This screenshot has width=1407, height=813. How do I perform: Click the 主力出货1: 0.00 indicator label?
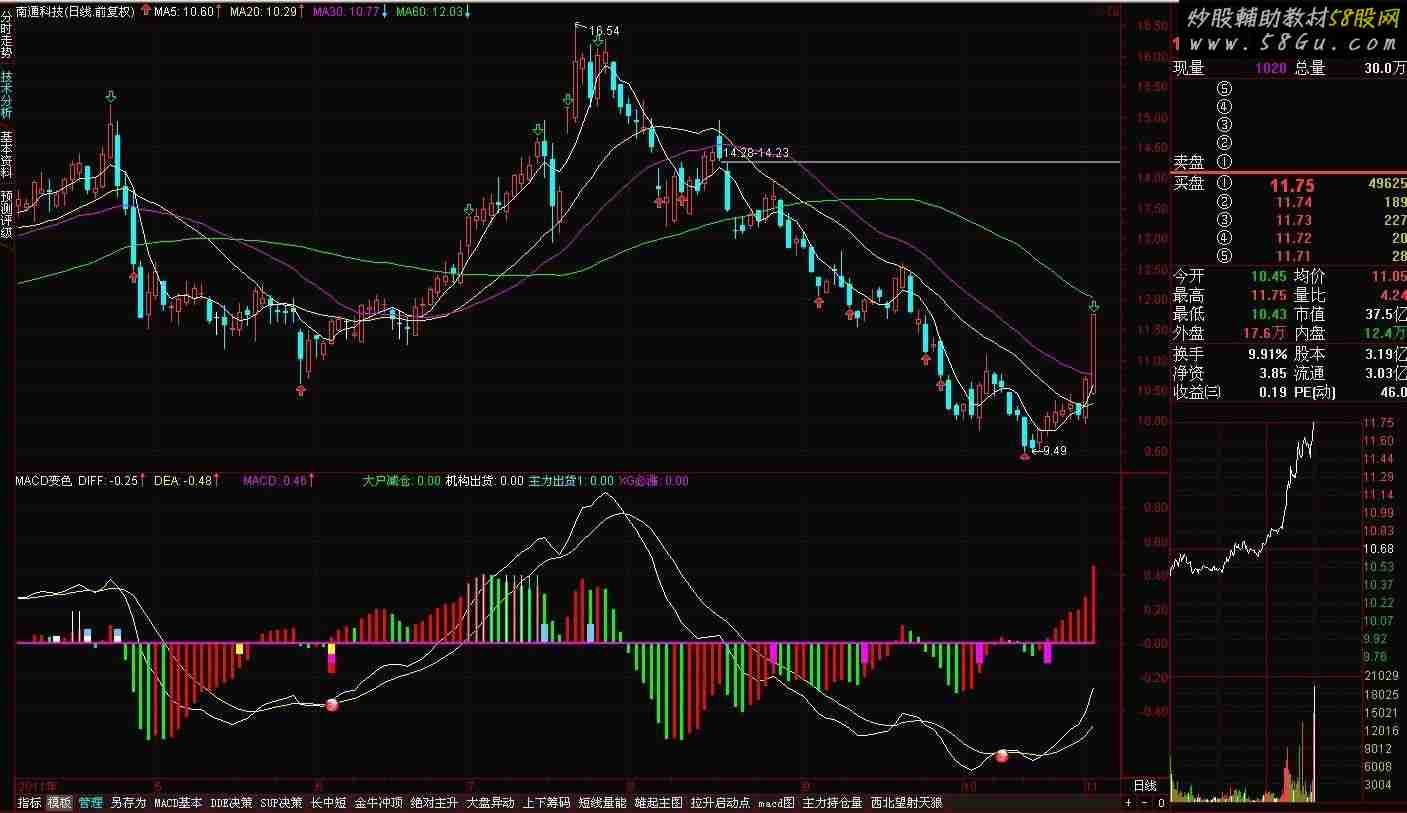571,481
